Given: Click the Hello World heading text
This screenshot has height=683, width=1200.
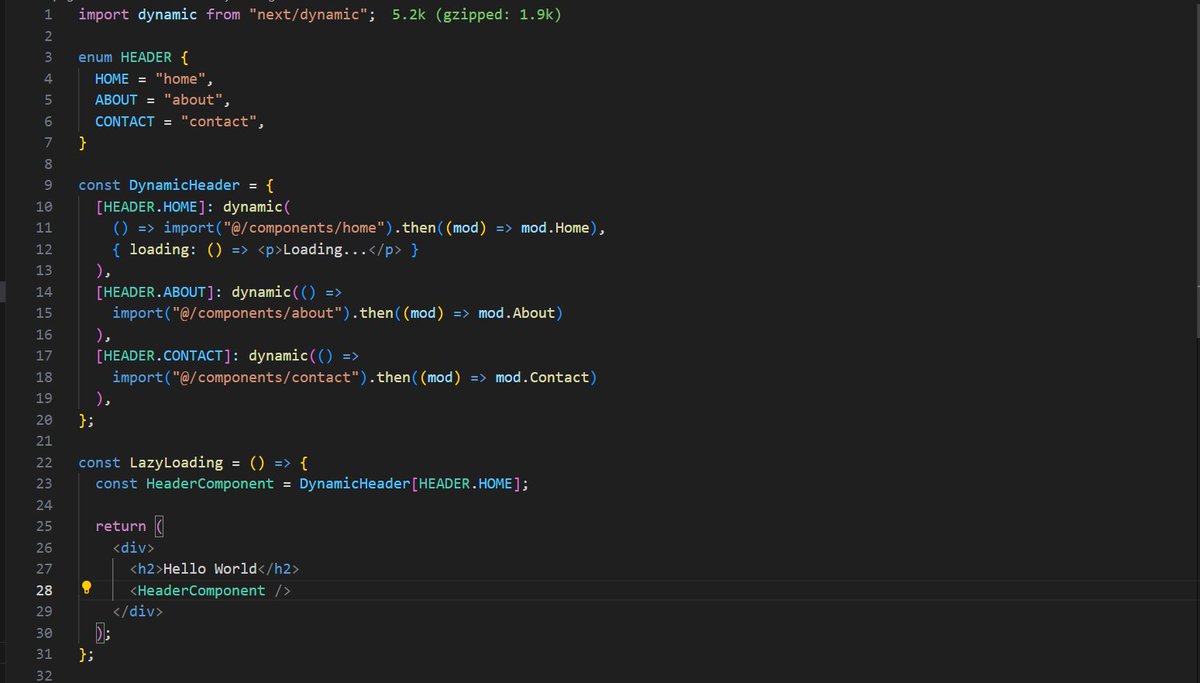Looking at the screenshot, I should point(210,568).
